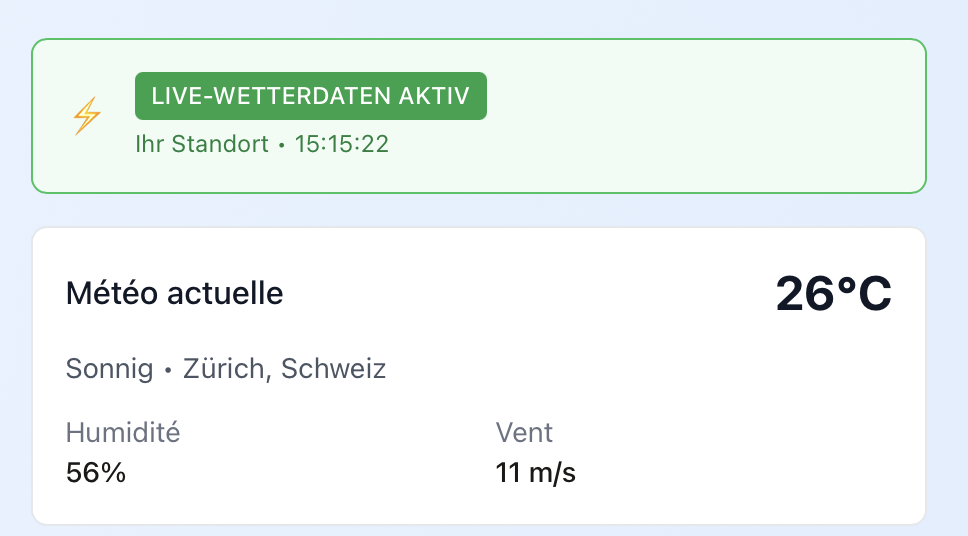Click the 15:15:22 update timestamp
Viewport: 968px width, 536px height.
(x=341, y=144)
